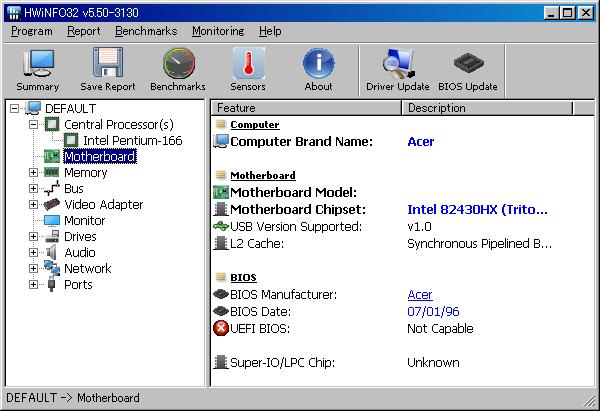The height and width of the screenshot is (411, 600).
Task: Click the Ports plug icon in tree
Action: (52, 285)
